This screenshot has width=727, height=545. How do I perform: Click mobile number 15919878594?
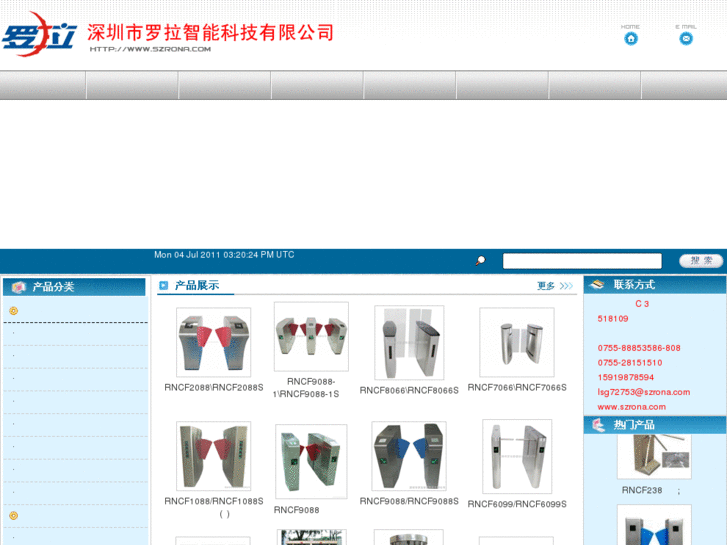(625, 377)
